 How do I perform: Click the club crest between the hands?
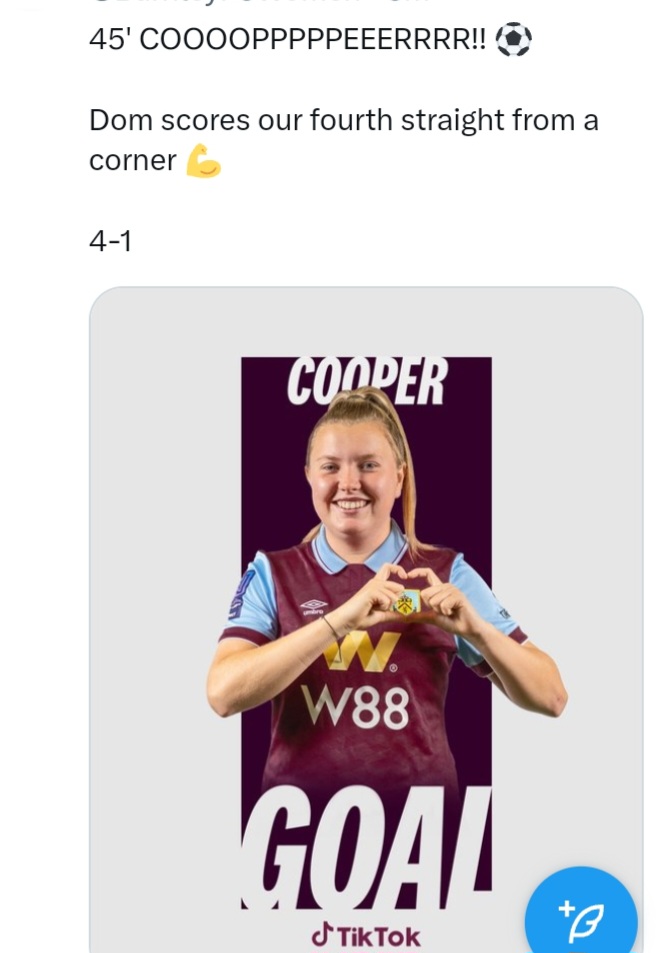click(407, 602)
